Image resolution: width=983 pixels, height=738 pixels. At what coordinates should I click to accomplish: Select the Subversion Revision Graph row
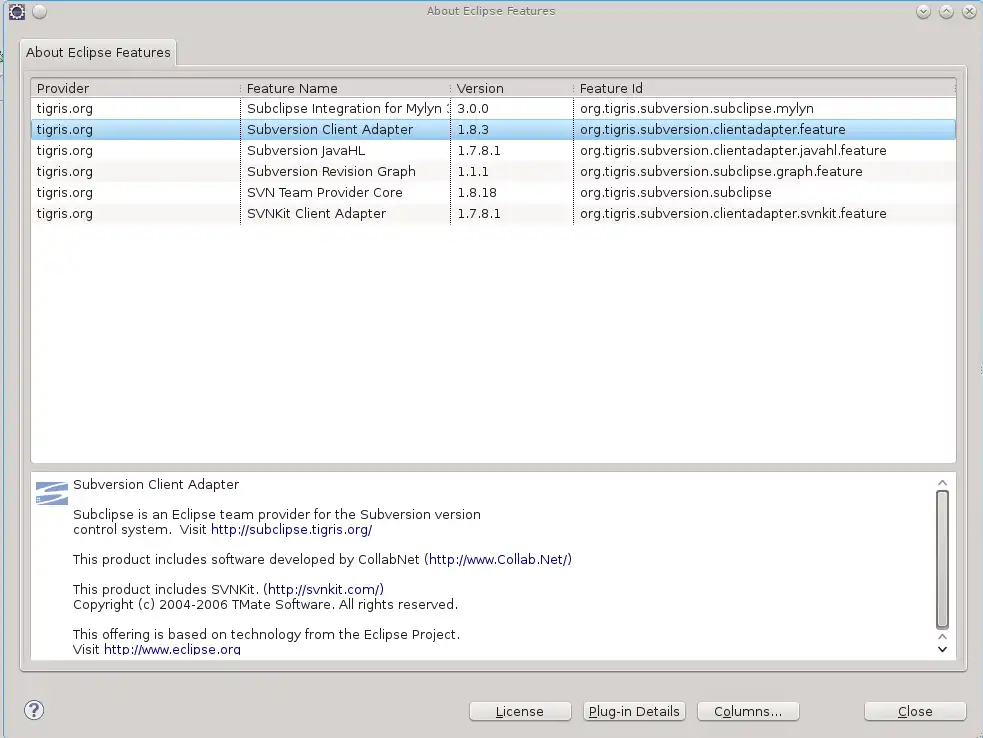point(493,171)
